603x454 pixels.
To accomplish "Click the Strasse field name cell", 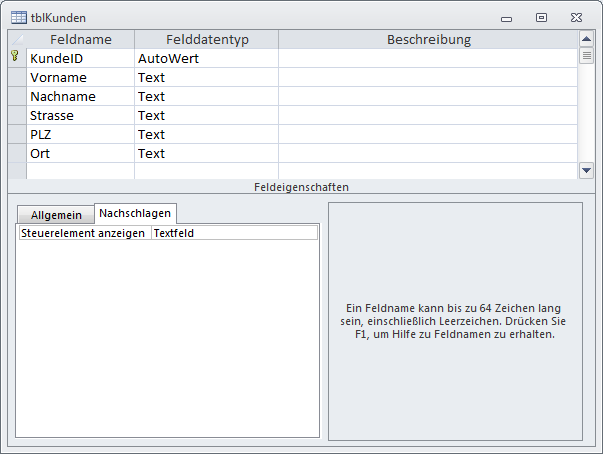I will tap(80, 115).
